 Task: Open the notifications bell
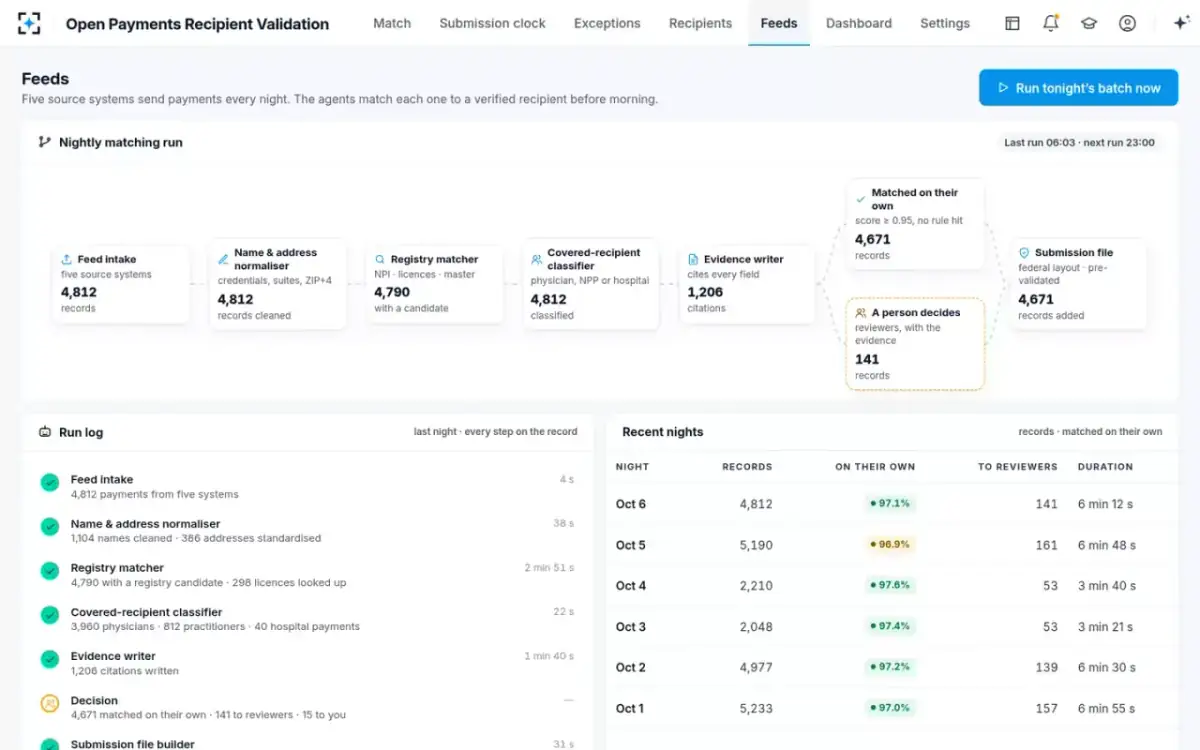pos(1050,23)
